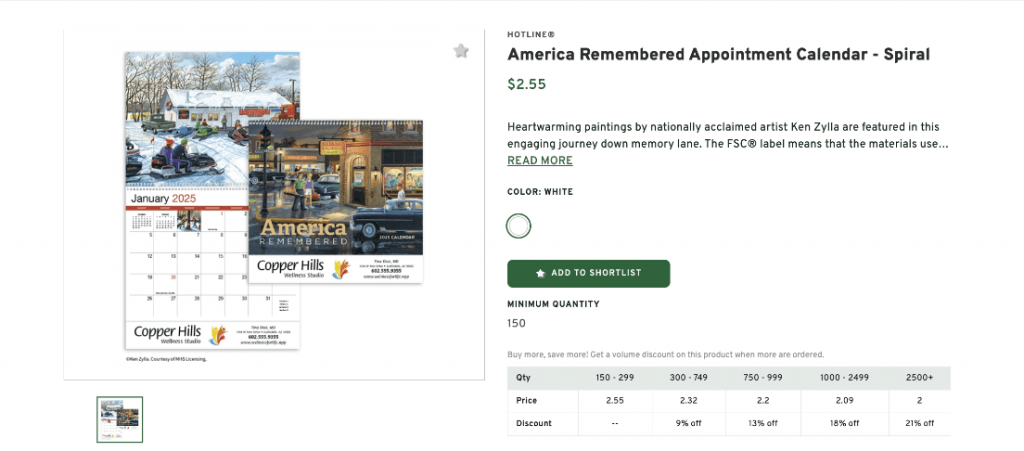The image size is (1024, 451).
Task: Click the 9% off discount cell
Action: tap(690, 423)
